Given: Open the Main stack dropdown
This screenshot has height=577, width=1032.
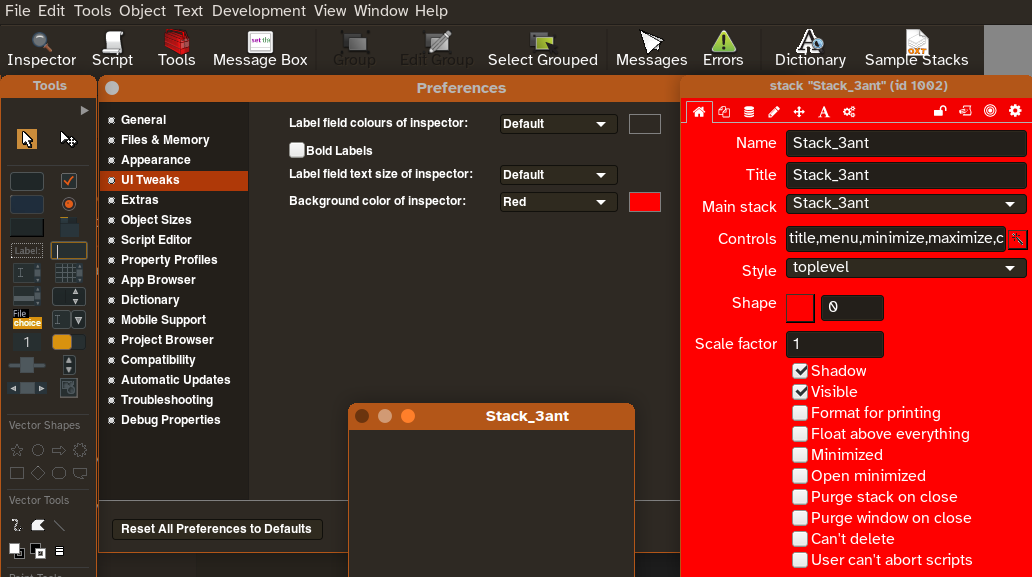Looking at the screenshot, I should tap(906, 204).
